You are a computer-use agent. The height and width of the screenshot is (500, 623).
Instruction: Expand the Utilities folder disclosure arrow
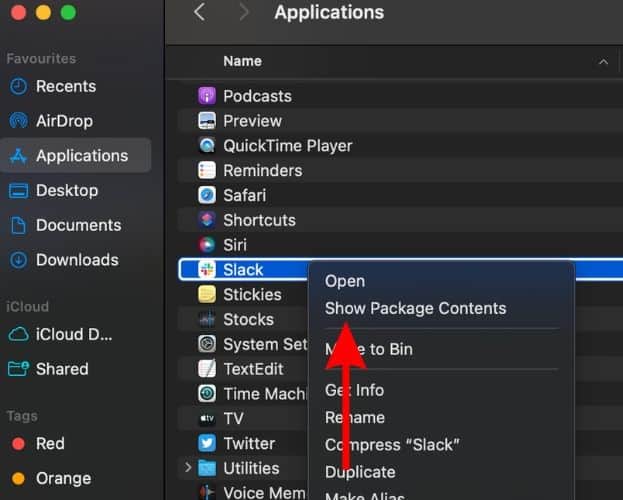(x=188, y=468)
